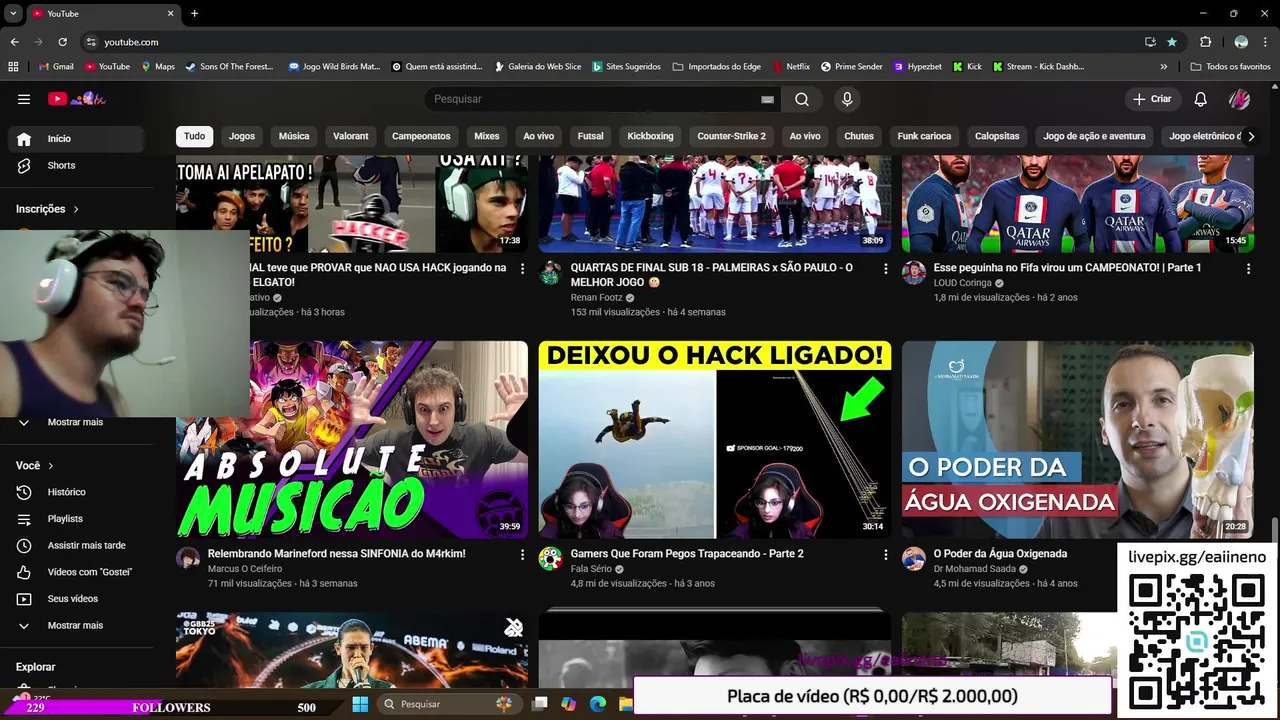Open the Windows Start button
This screenshot has width=1280, height=720.
tap(360, 704)
